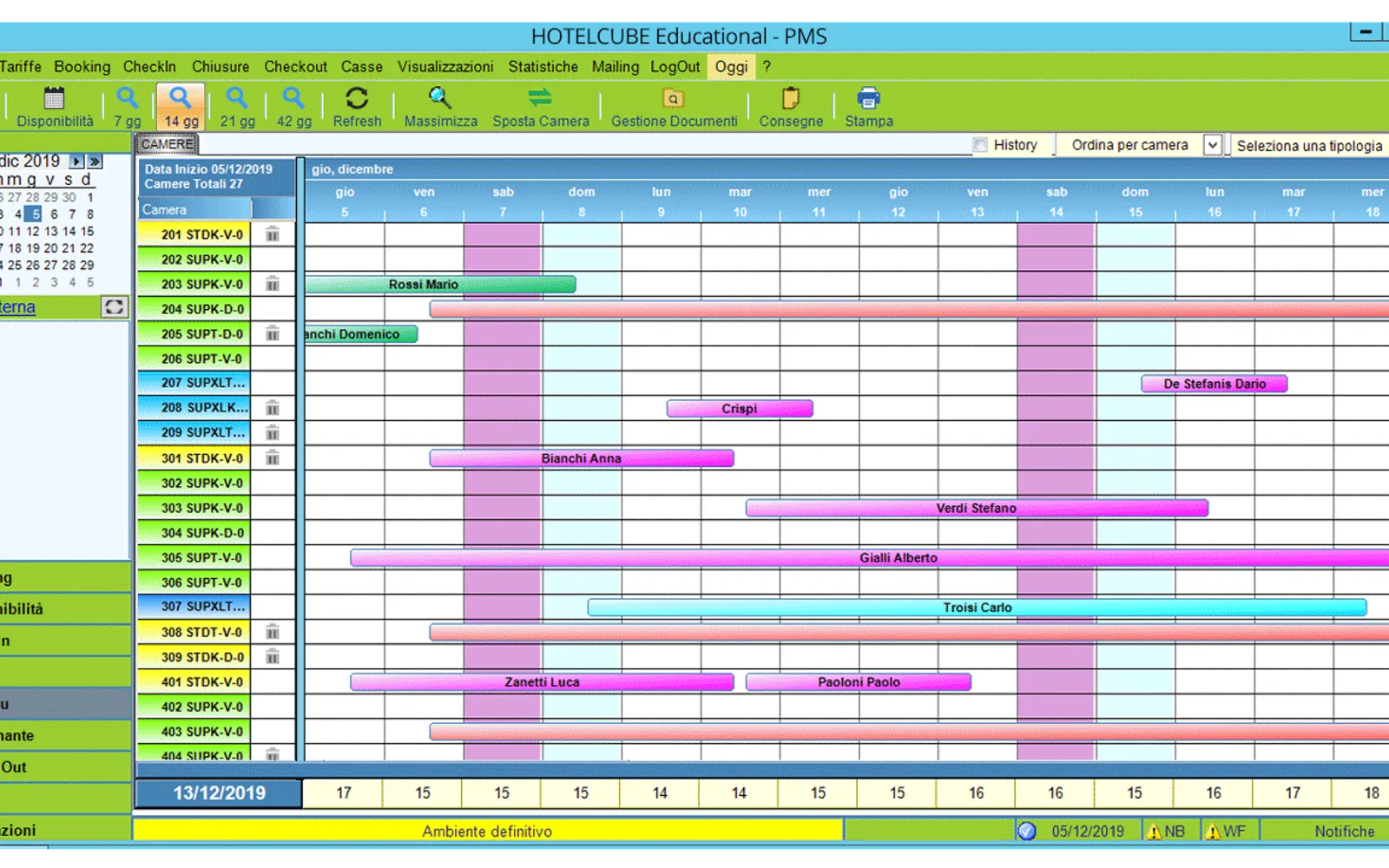Select the CAMERE tab
This screenshot has height=868, width=1389.
168,144
